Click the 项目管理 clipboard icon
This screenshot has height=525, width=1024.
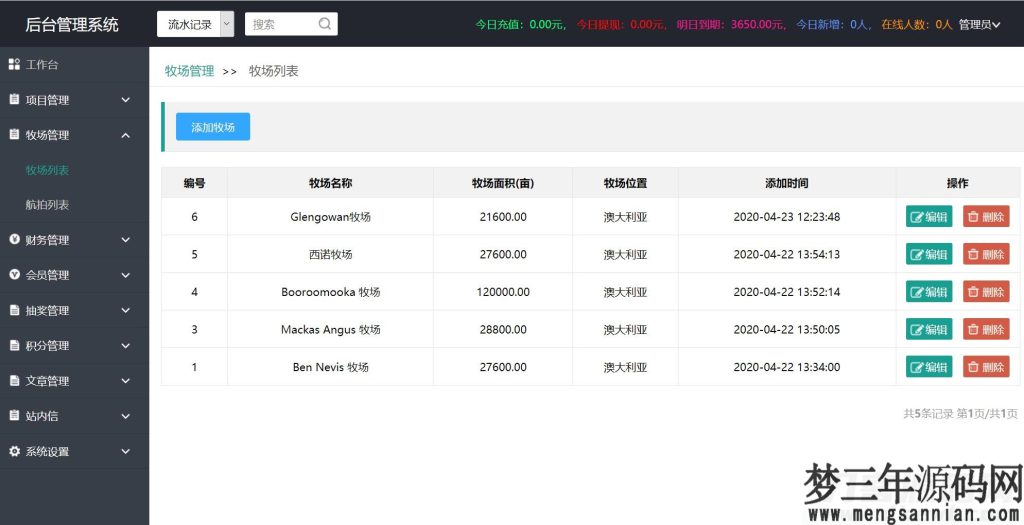(x=14, y=99)
